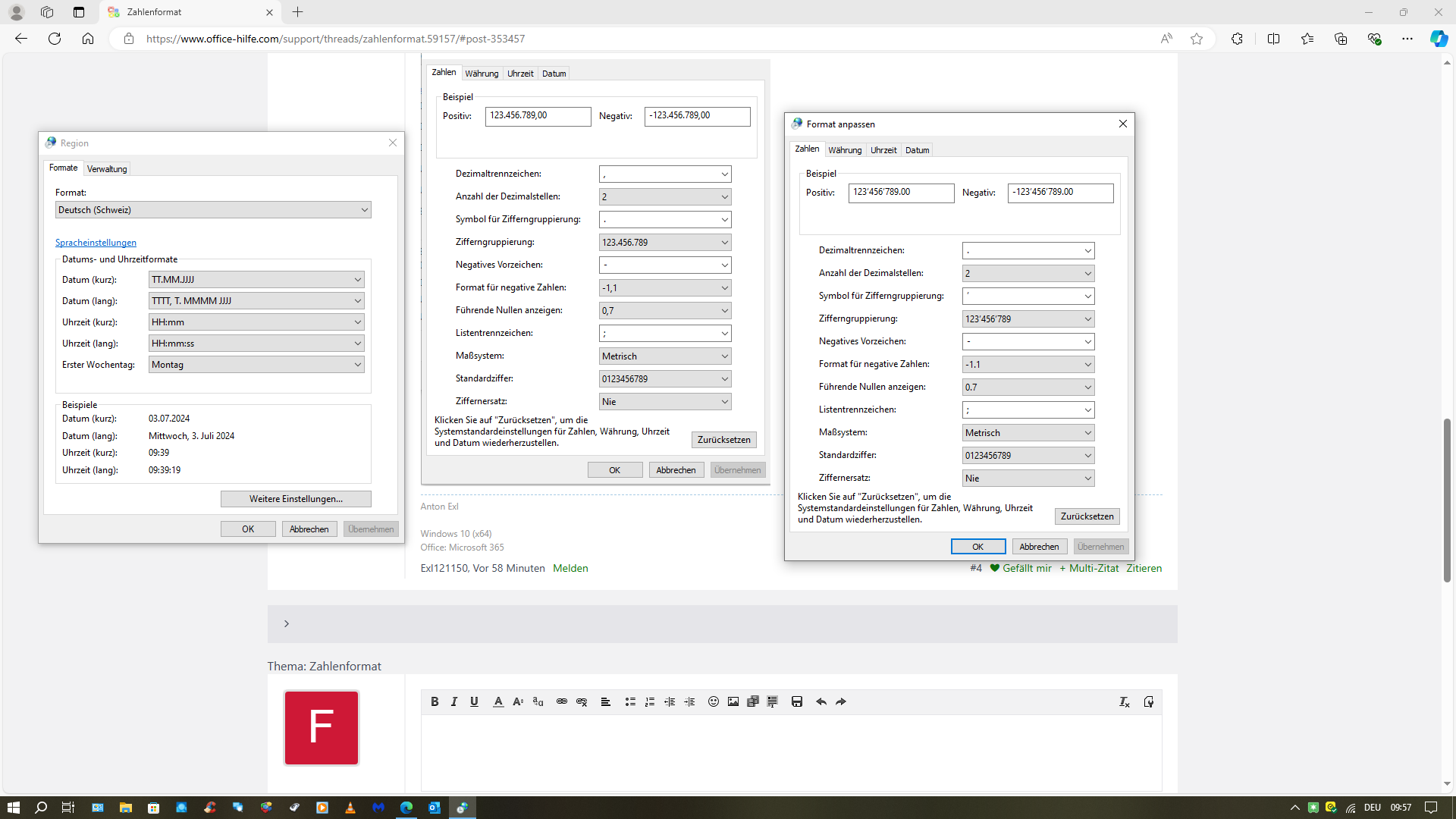
Task: Click the indent icon in editor
Action: (x=689, y=702)
